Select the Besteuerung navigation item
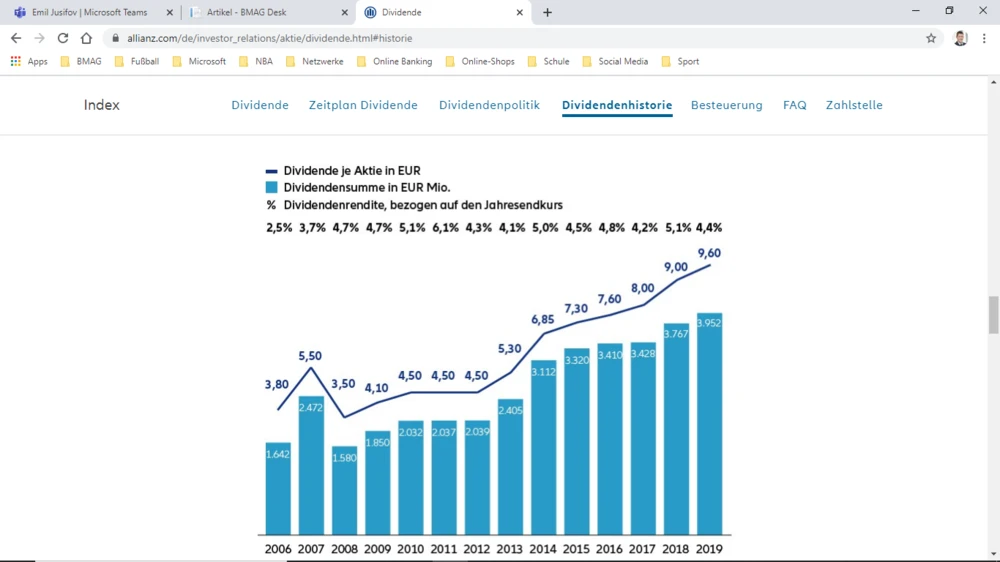This screenshot has height=562, width=1000. tap(726, 105)
